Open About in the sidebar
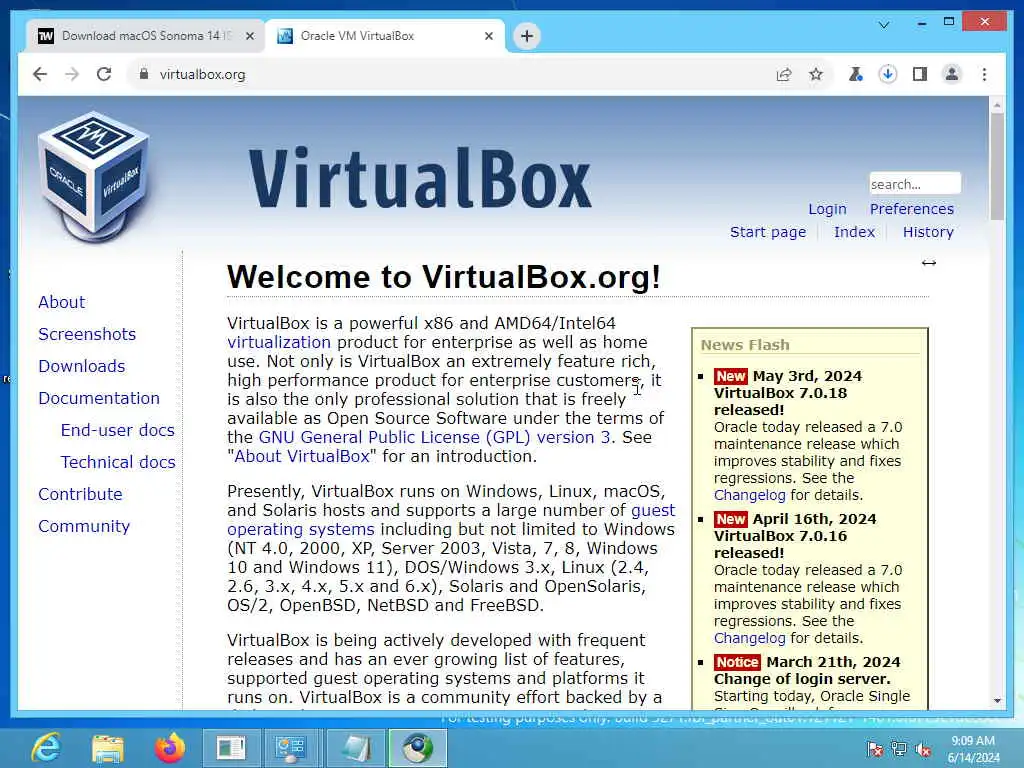 pos(61,302)
